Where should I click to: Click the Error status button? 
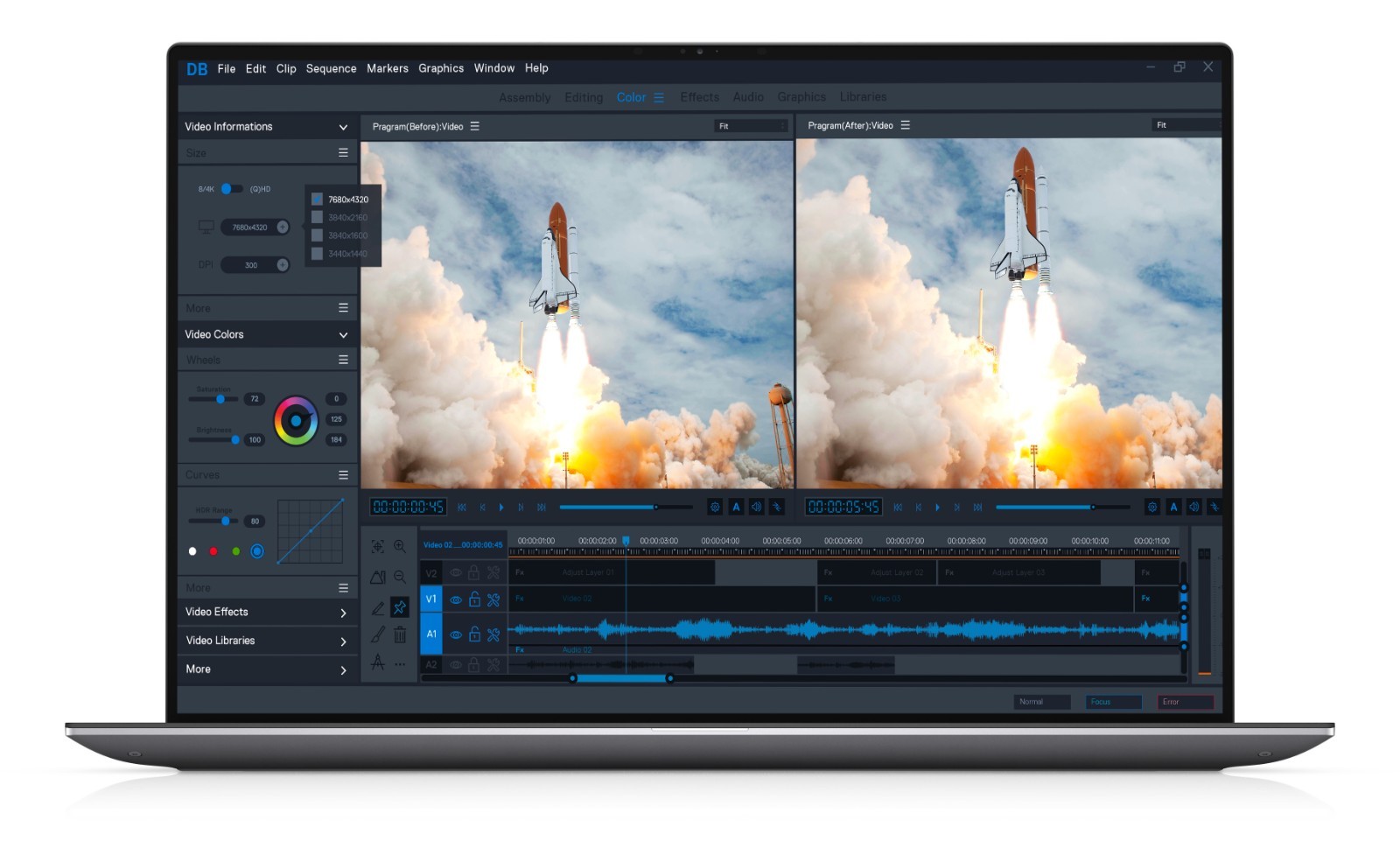(1186, 702)
